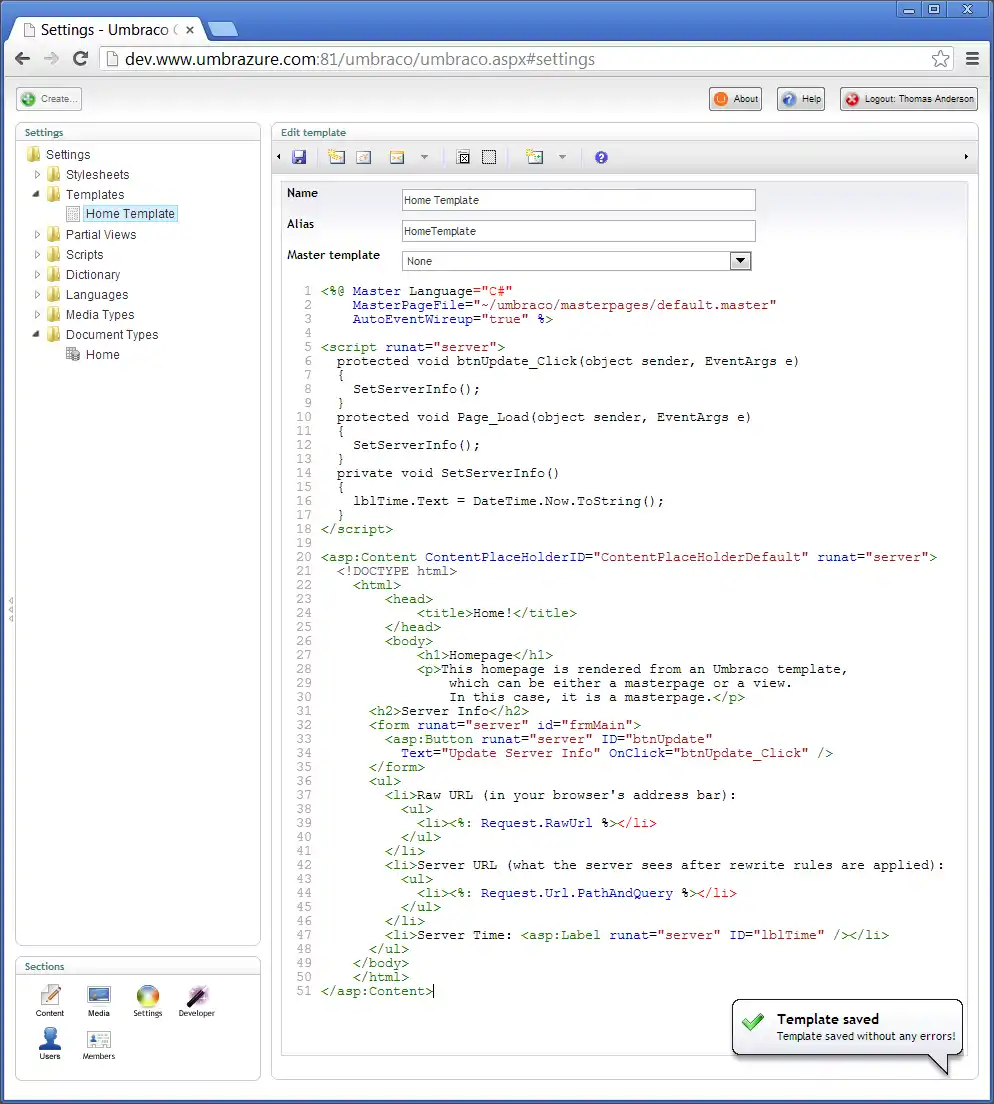Select the Home document type
The width and height of the screenshot is (994, 1104).
pos(103,354)
